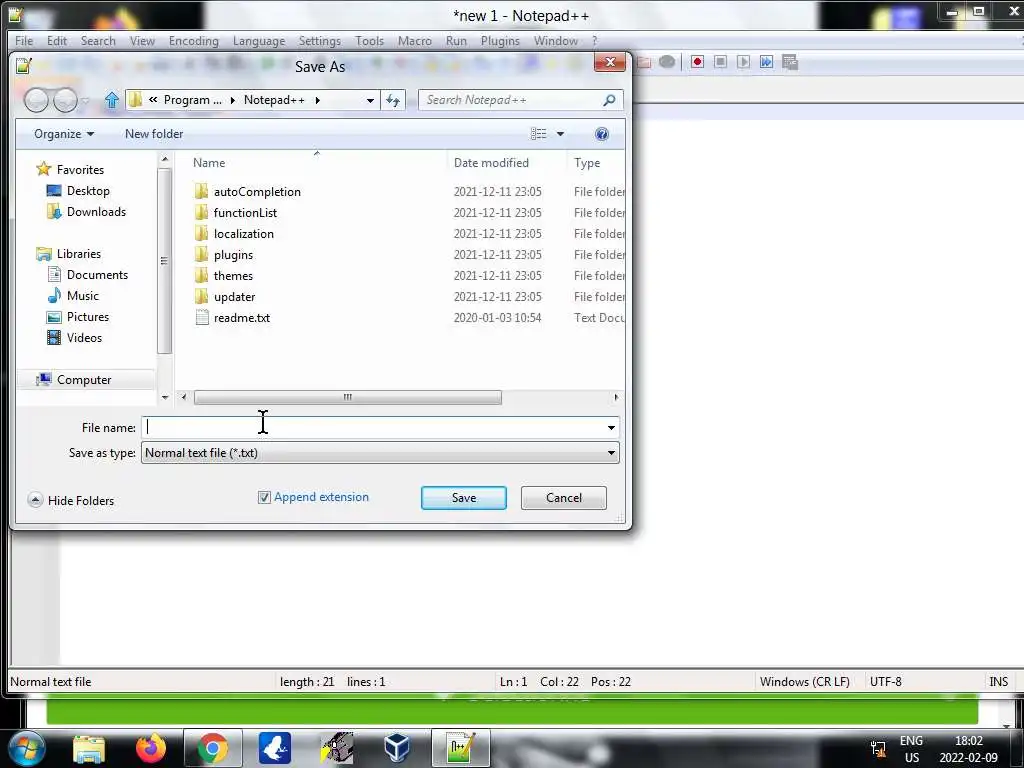The height and width of the screenshot is (768, 1024).
Task: Open the Edit menu
Action: [57, 40]
